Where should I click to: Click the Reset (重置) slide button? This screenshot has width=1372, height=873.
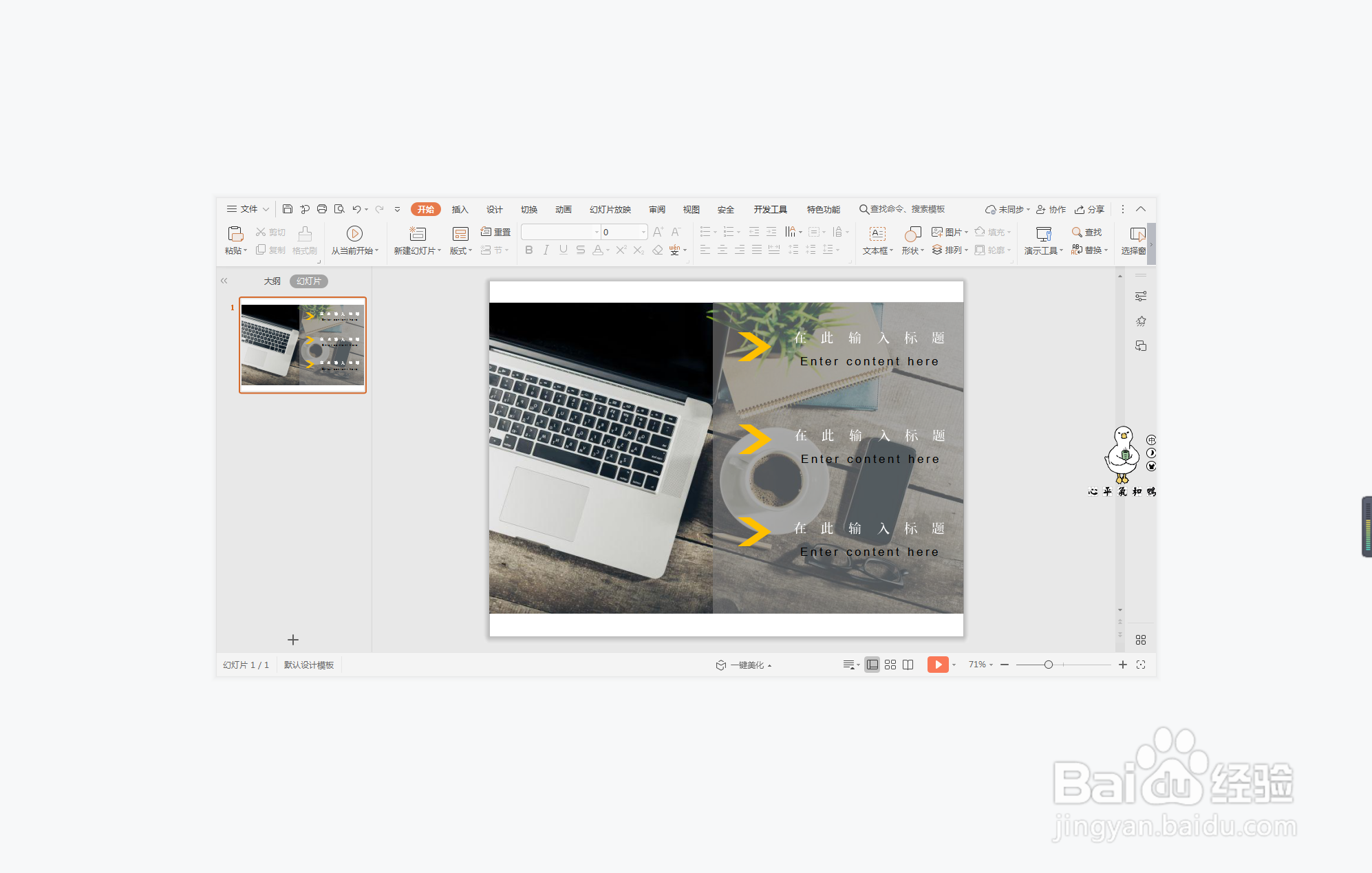(495, 232)
